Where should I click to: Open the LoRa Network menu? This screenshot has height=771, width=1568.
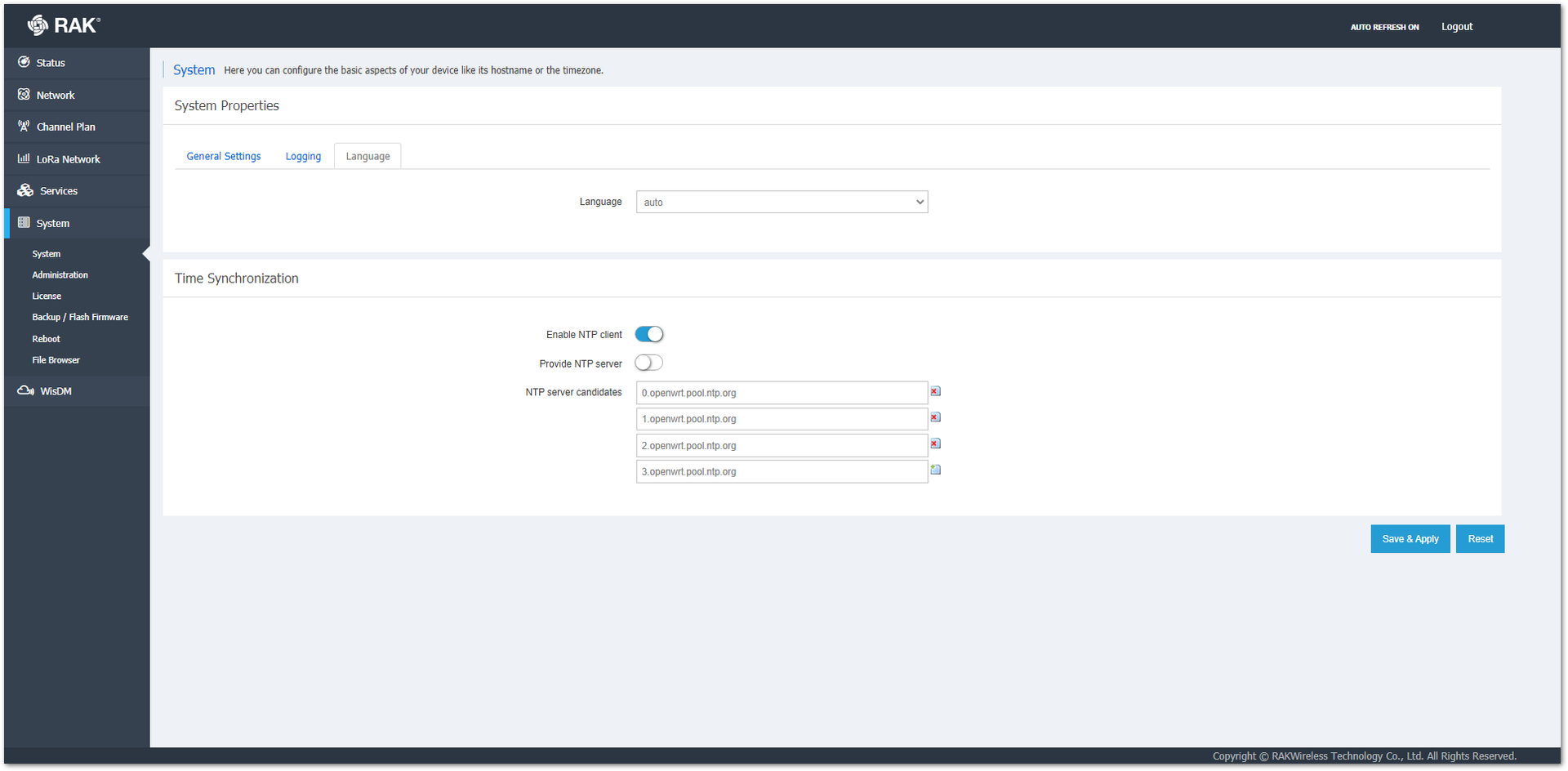click(x=77, y=159)
